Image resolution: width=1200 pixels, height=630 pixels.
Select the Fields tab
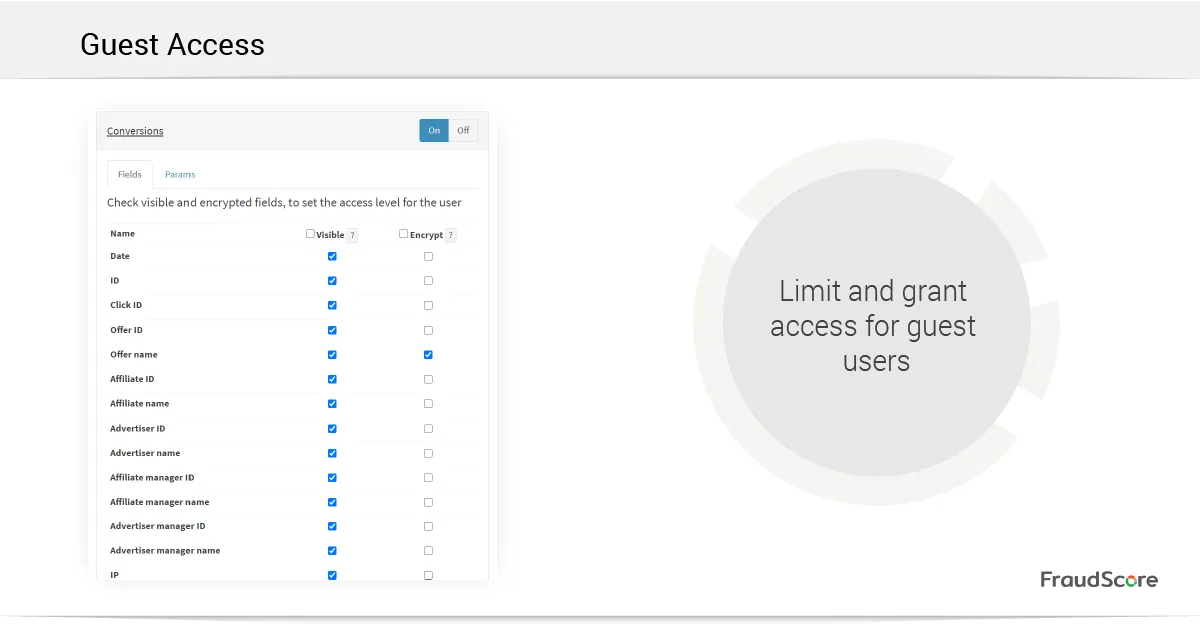click(130, 175)
